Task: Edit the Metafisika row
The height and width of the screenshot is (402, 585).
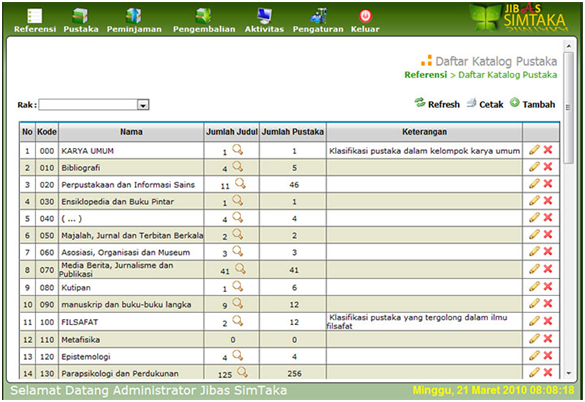Action: pyautogui.click(x=534, y=339)
